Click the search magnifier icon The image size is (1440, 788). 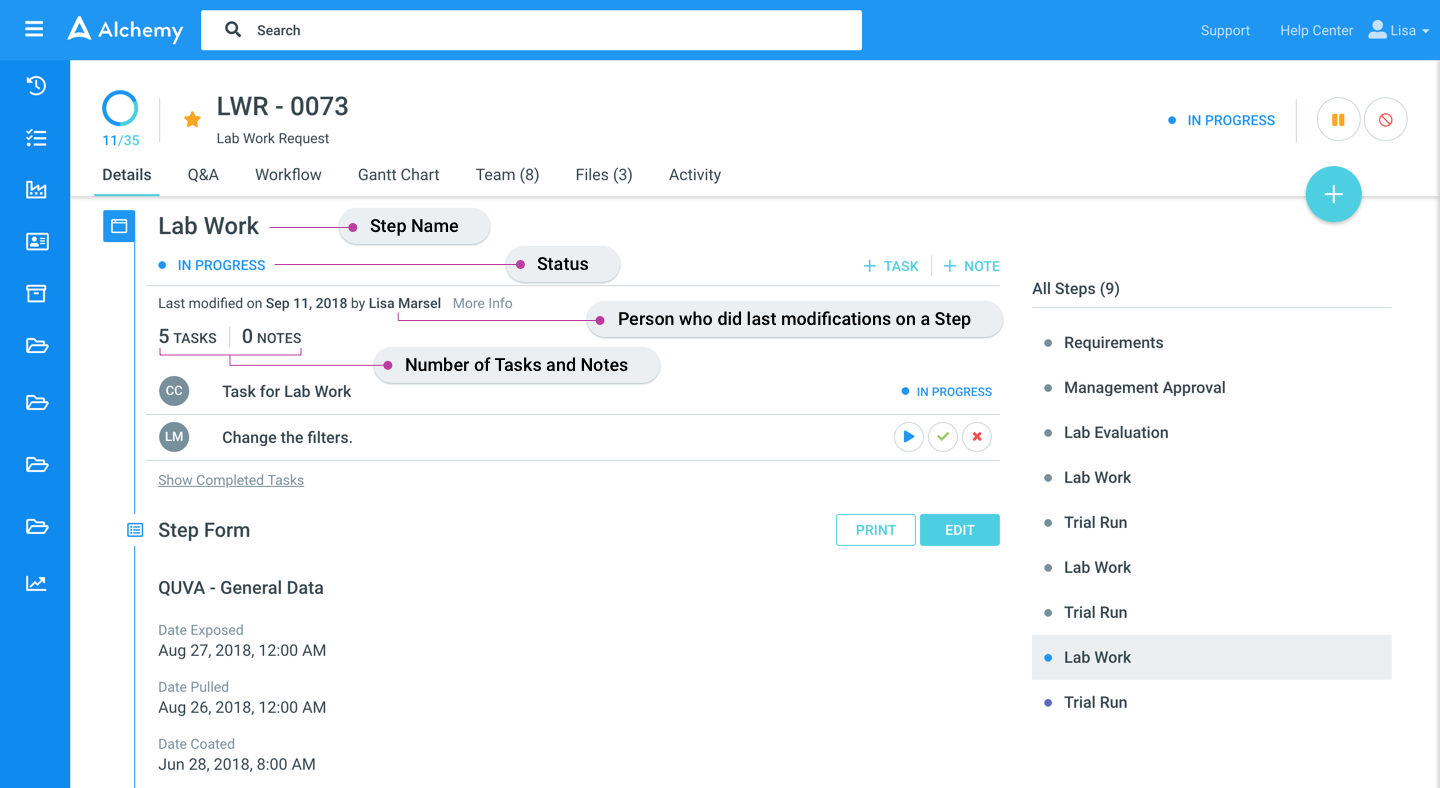(x=233, y=30)
